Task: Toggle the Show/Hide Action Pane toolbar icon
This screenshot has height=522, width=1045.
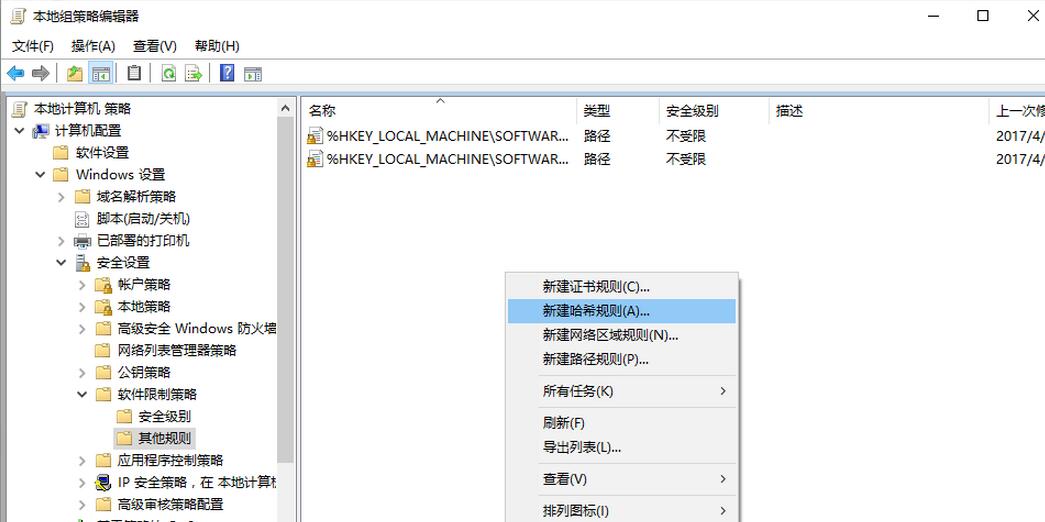Action: tap(253, 73)
